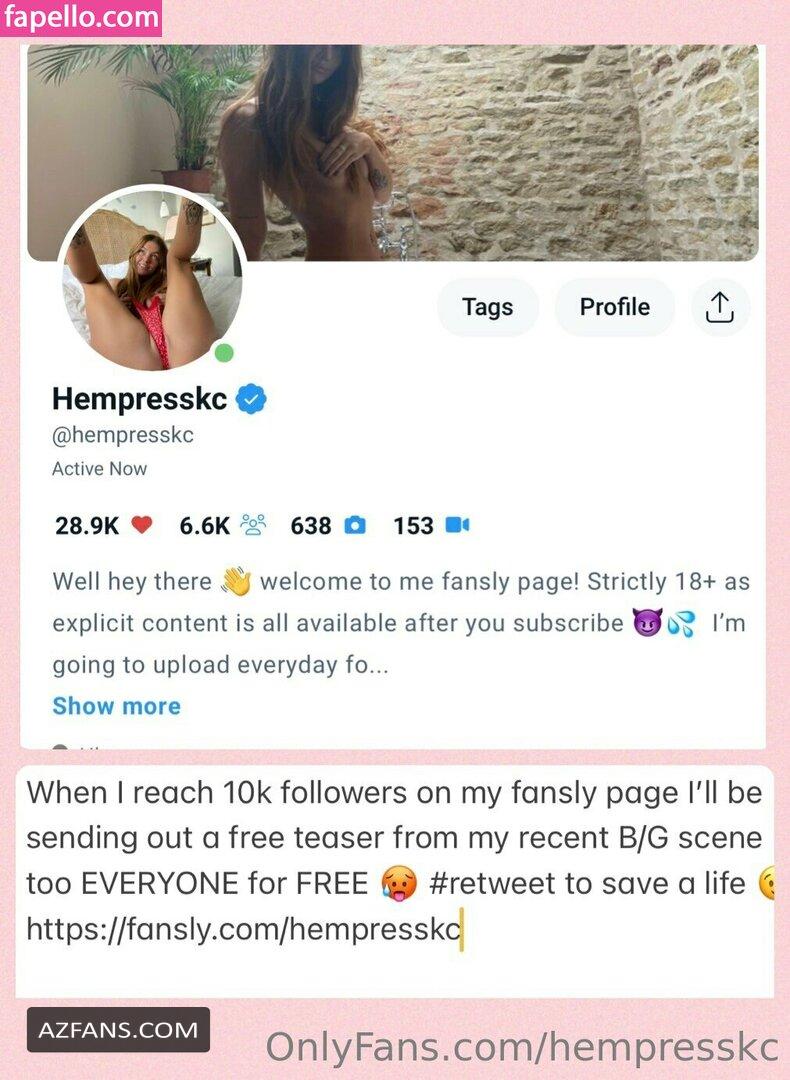Open the fansly.com/hempresskc link
The height and width of the screenshot is (1080, 790).
coord(243,928)
